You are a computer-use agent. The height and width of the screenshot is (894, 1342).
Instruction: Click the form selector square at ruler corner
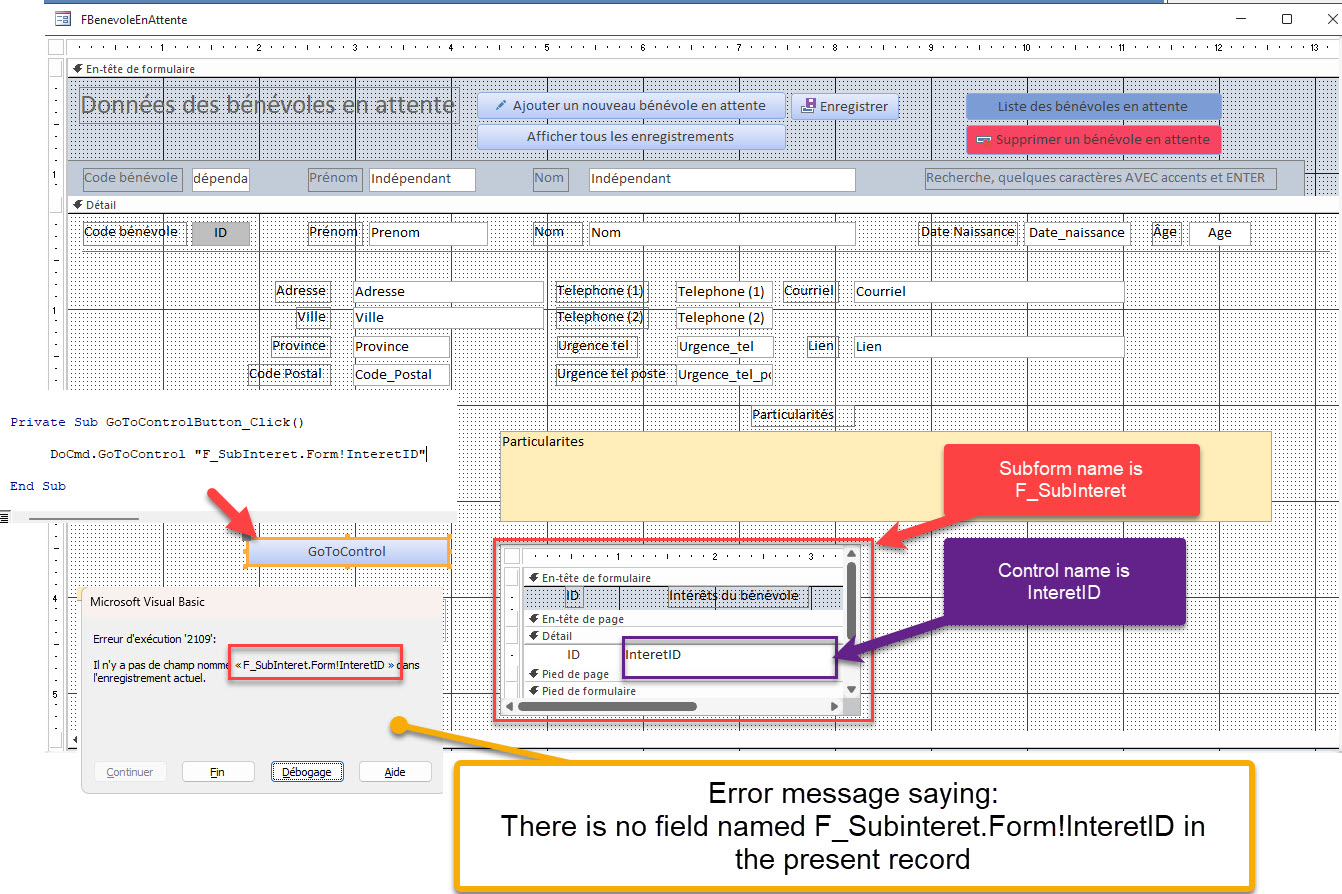click(x=56, y=46)
